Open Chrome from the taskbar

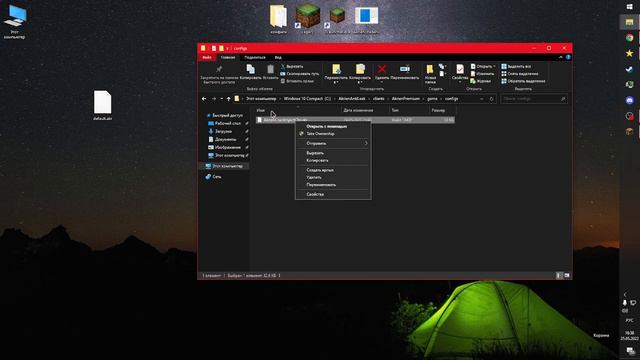[629, 38]
